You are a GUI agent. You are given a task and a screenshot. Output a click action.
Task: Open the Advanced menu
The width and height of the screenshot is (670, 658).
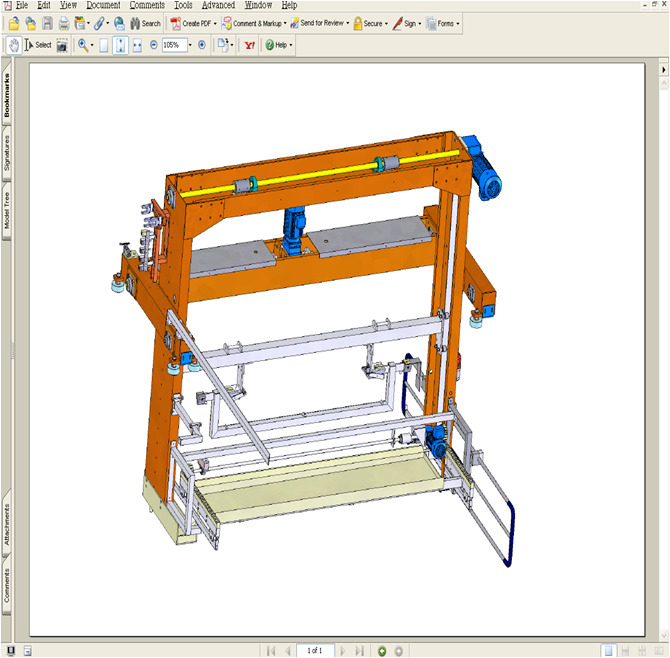coord(218,5)
